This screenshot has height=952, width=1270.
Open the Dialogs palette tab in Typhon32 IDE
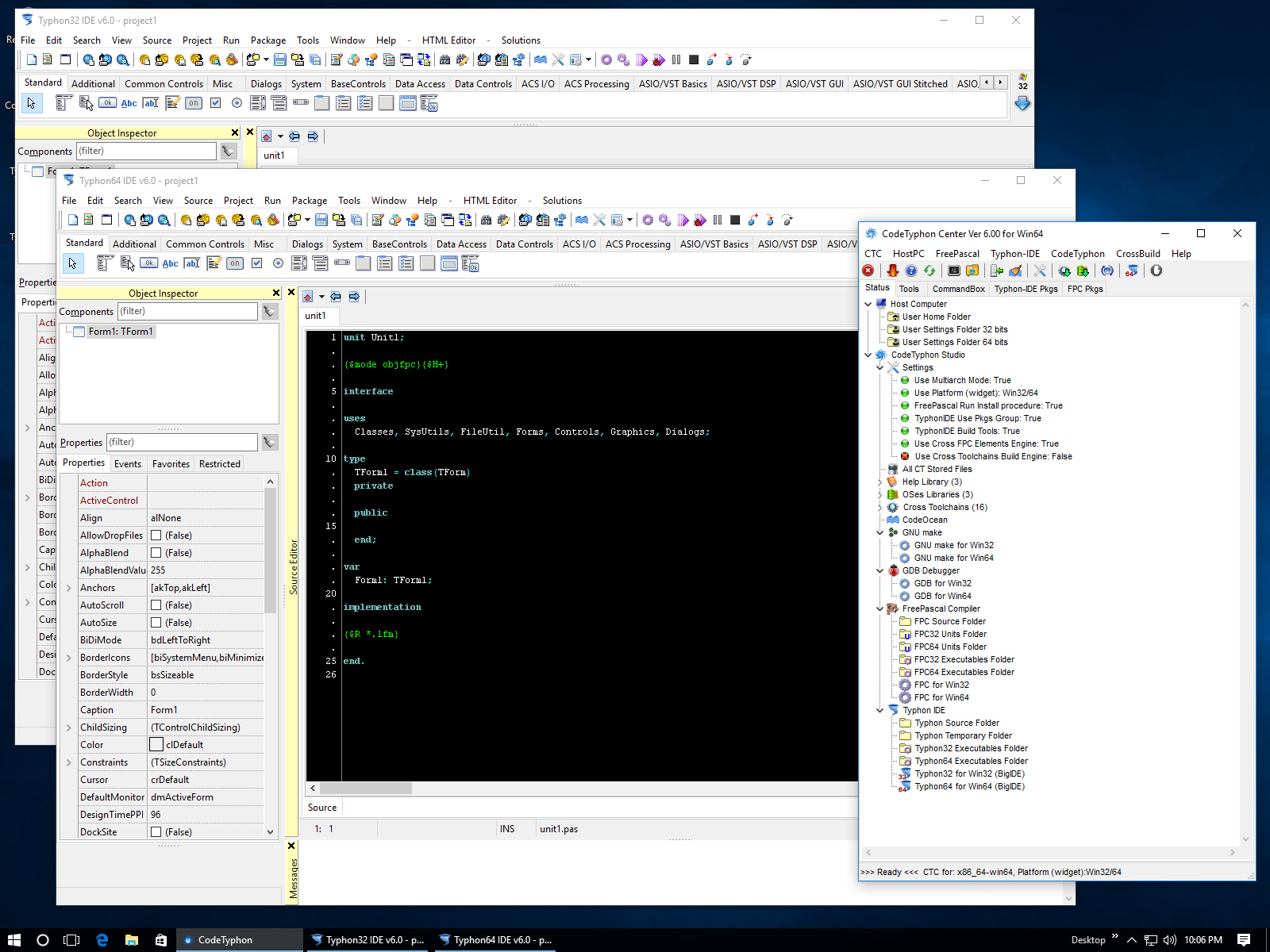(266, 84)
